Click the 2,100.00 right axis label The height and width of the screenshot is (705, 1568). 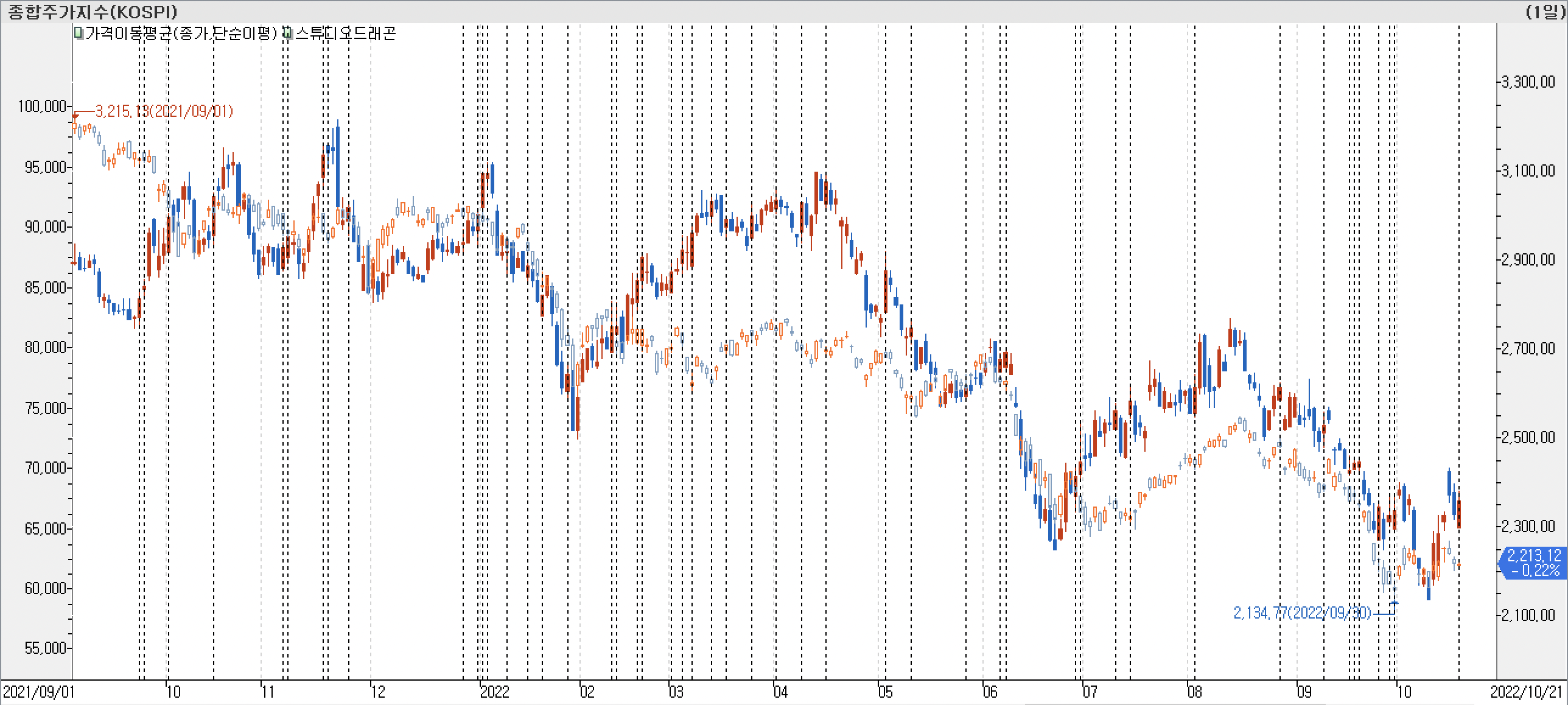point(1528,616)
